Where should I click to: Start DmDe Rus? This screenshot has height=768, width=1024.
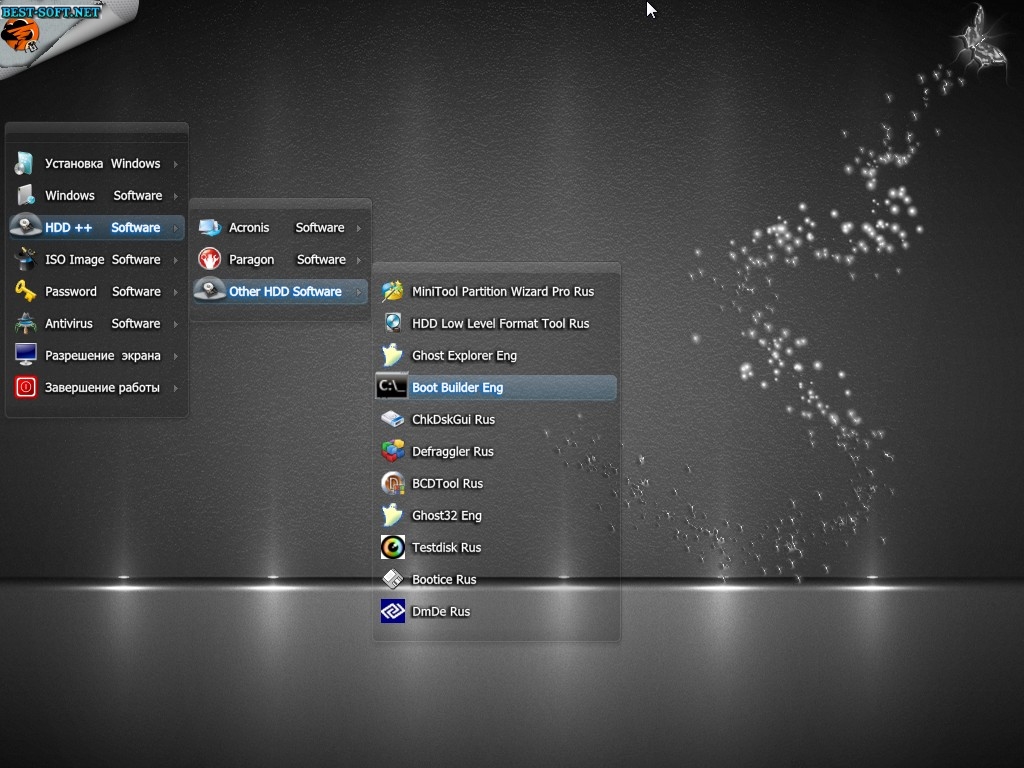click(496, 611)
